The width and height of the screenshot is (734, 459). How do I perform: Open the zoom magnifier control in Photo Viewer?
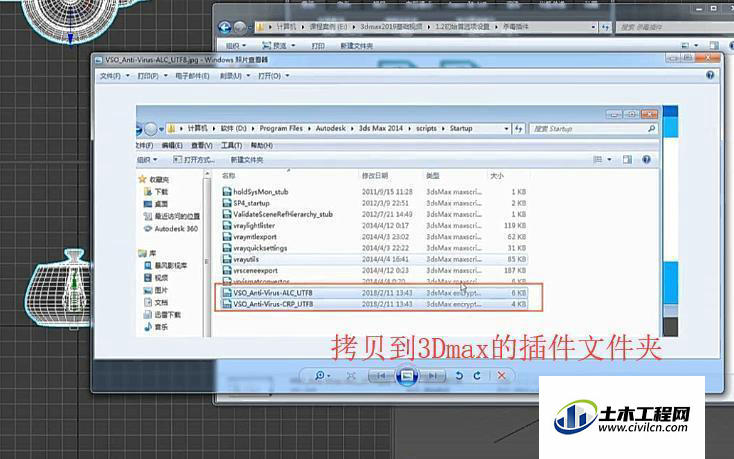pyautogui.click(x=322, y=376)
